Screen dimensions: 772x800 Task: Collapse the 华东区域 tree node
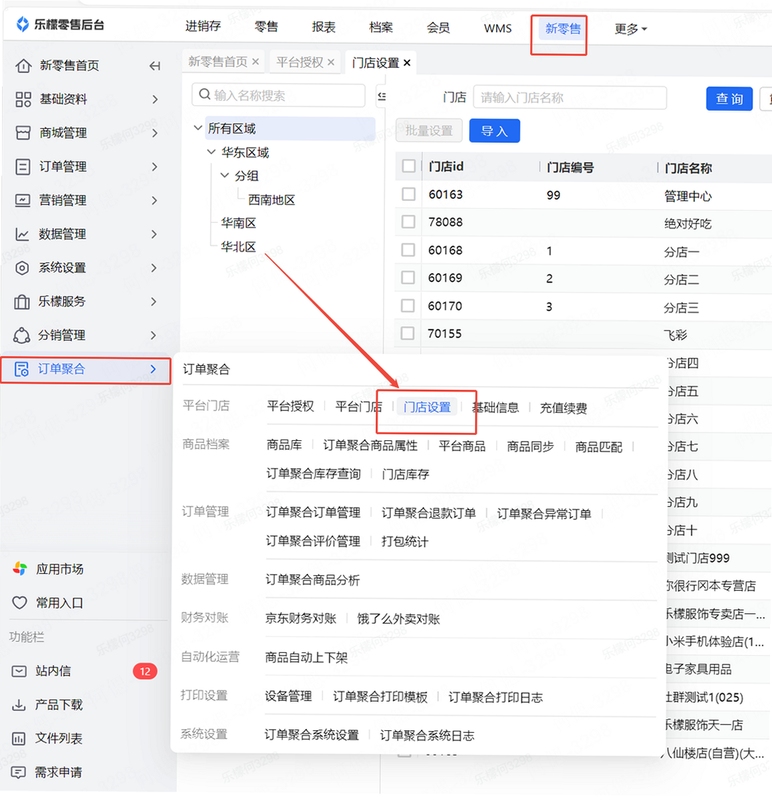[x=211, y=152]
